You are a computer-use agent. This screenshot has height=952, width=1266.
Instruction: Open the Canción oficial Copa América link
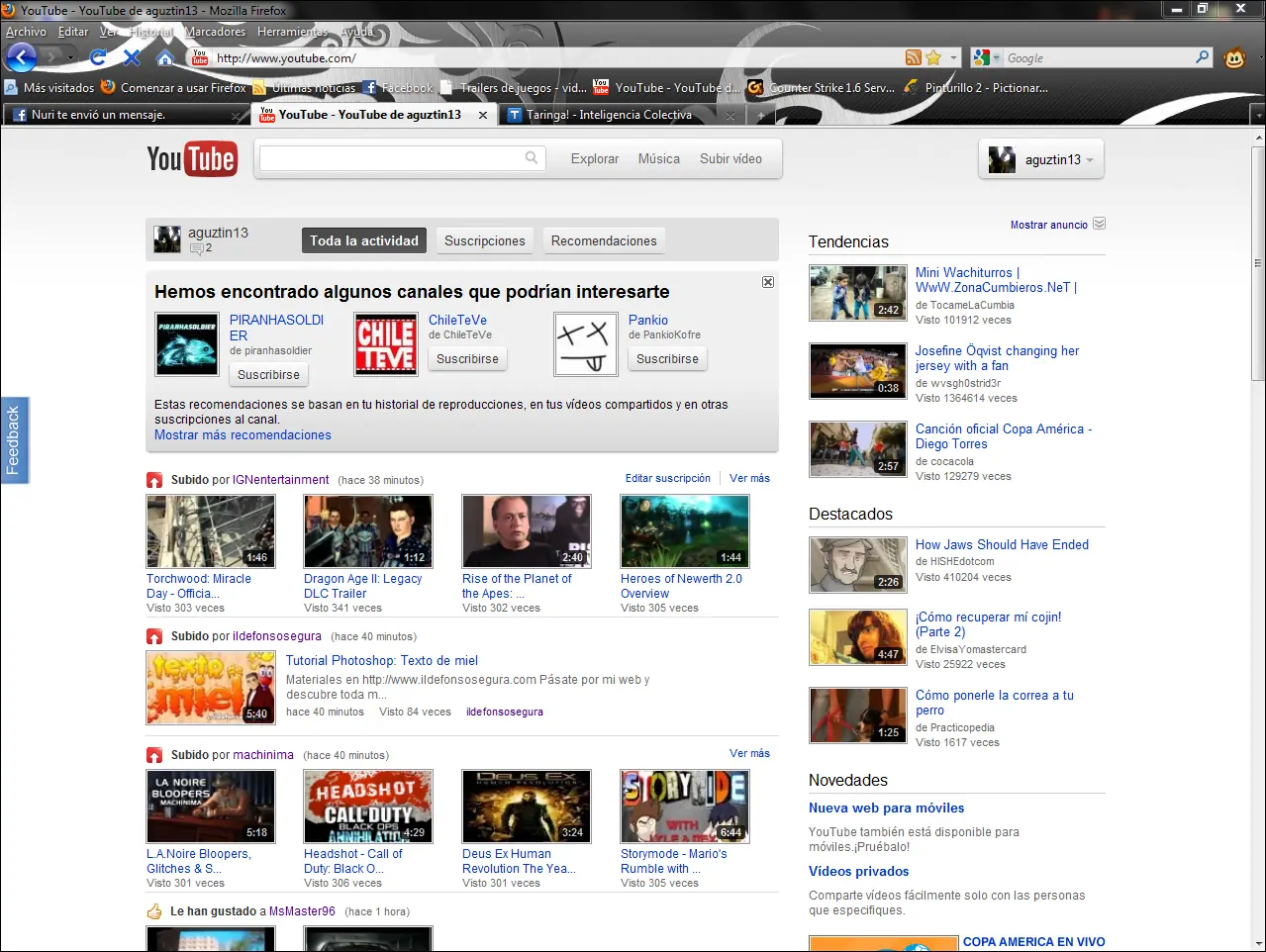pos(1004,436)
